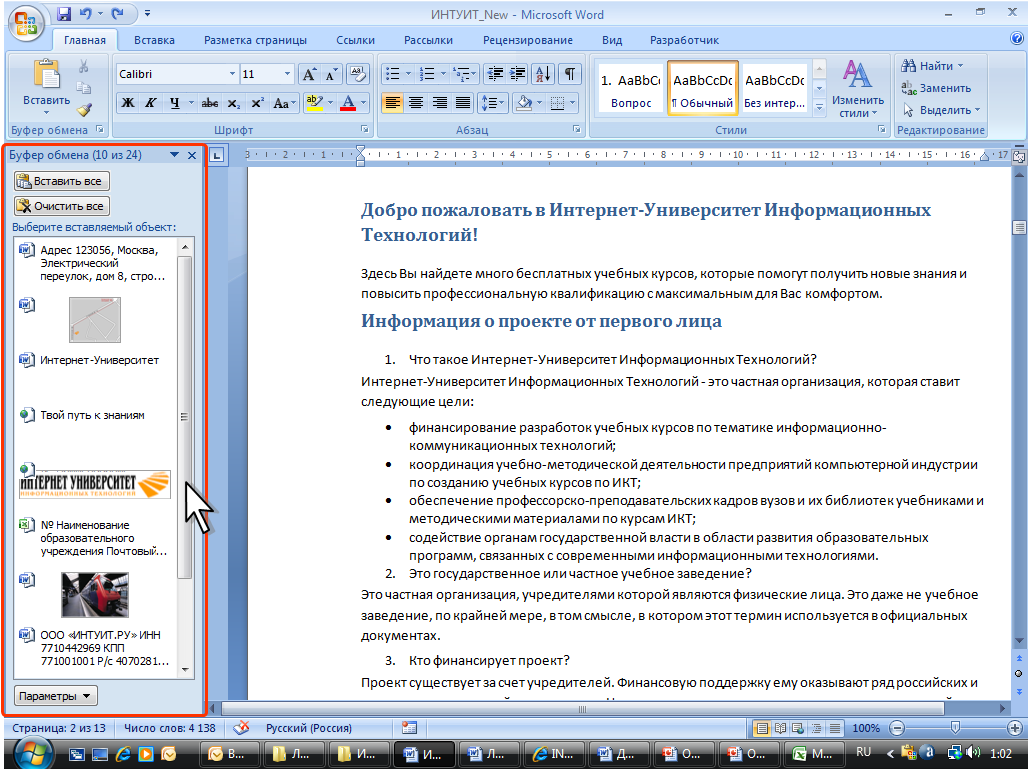This screenshot has height=770, width=1029.
Task: Switch to the Рецензирование tab
Action: [528, 40]
